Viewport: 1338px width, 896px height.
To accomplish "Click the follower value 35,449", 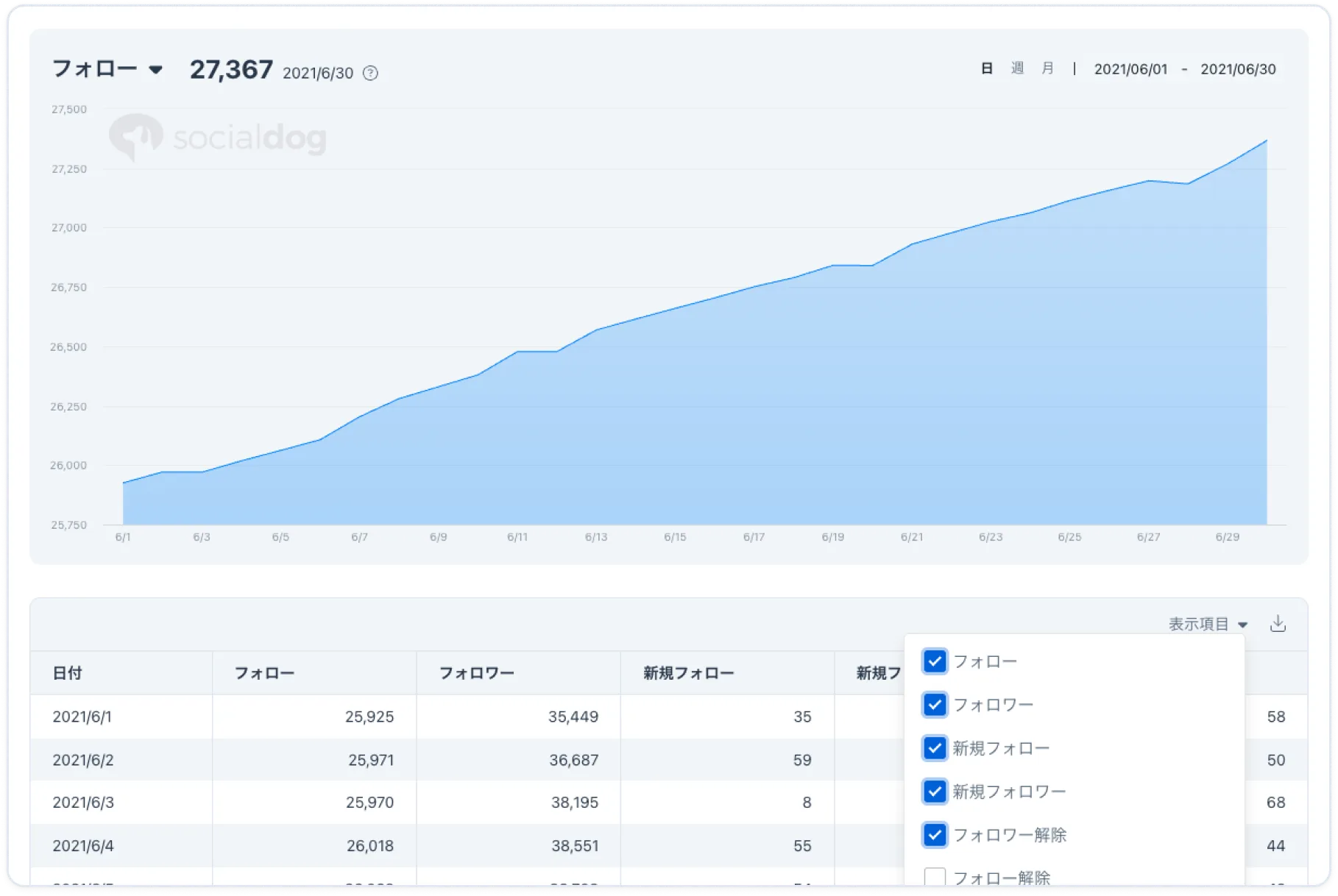I will [573, 717].
